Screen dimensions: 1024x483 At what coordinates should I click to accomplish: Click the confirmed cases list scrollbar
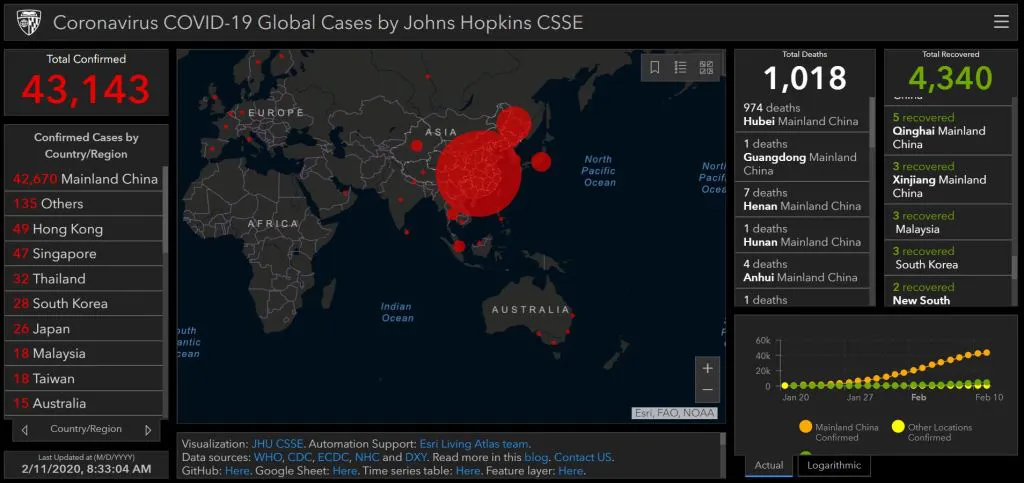tap(165, 210)
